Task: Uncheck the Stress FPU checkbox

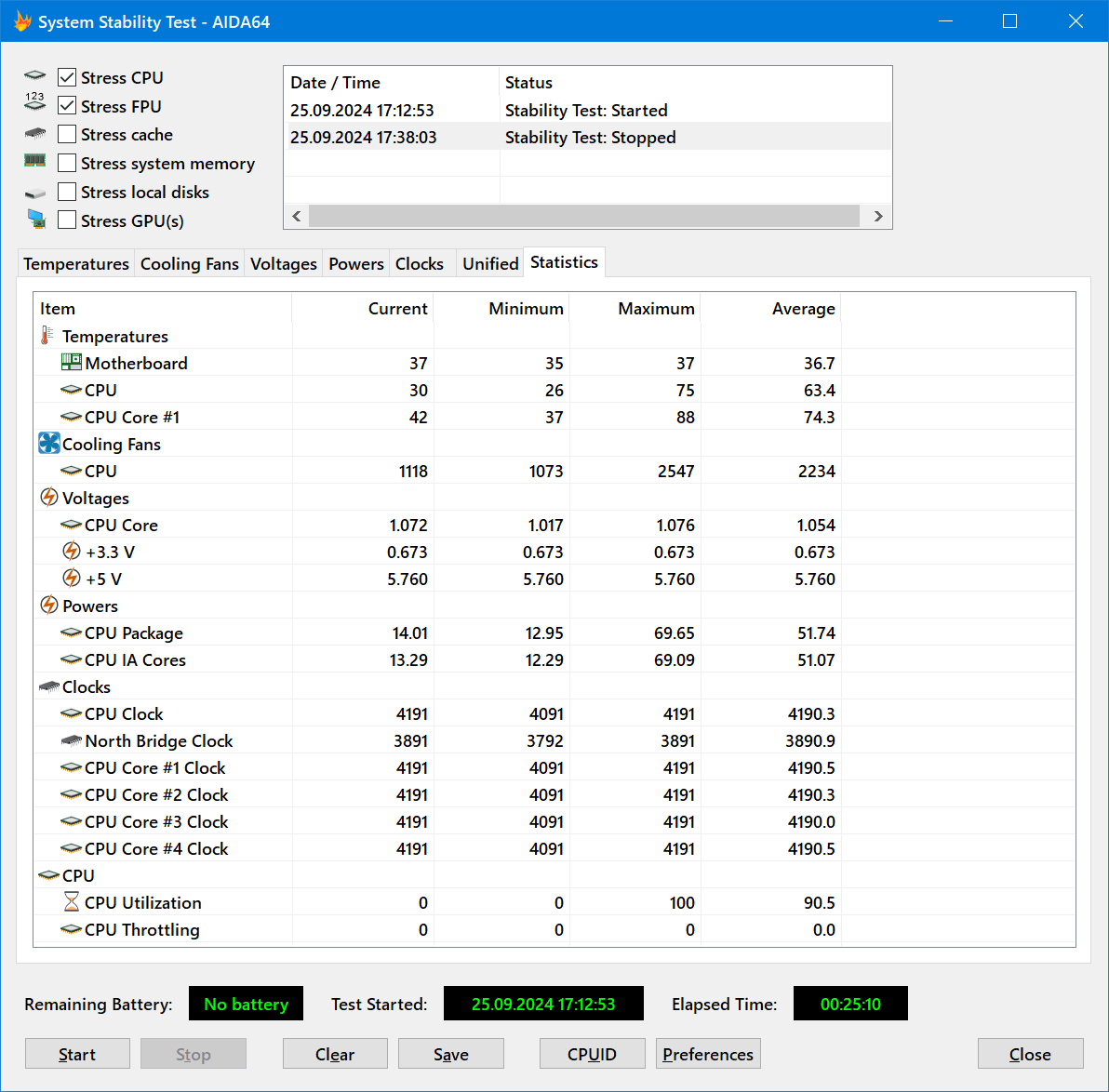Action: coord(66,106)
